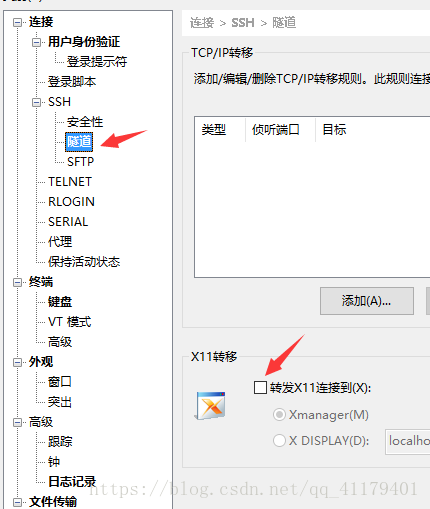Click the Xmanager X11 icon

(210, 406)
